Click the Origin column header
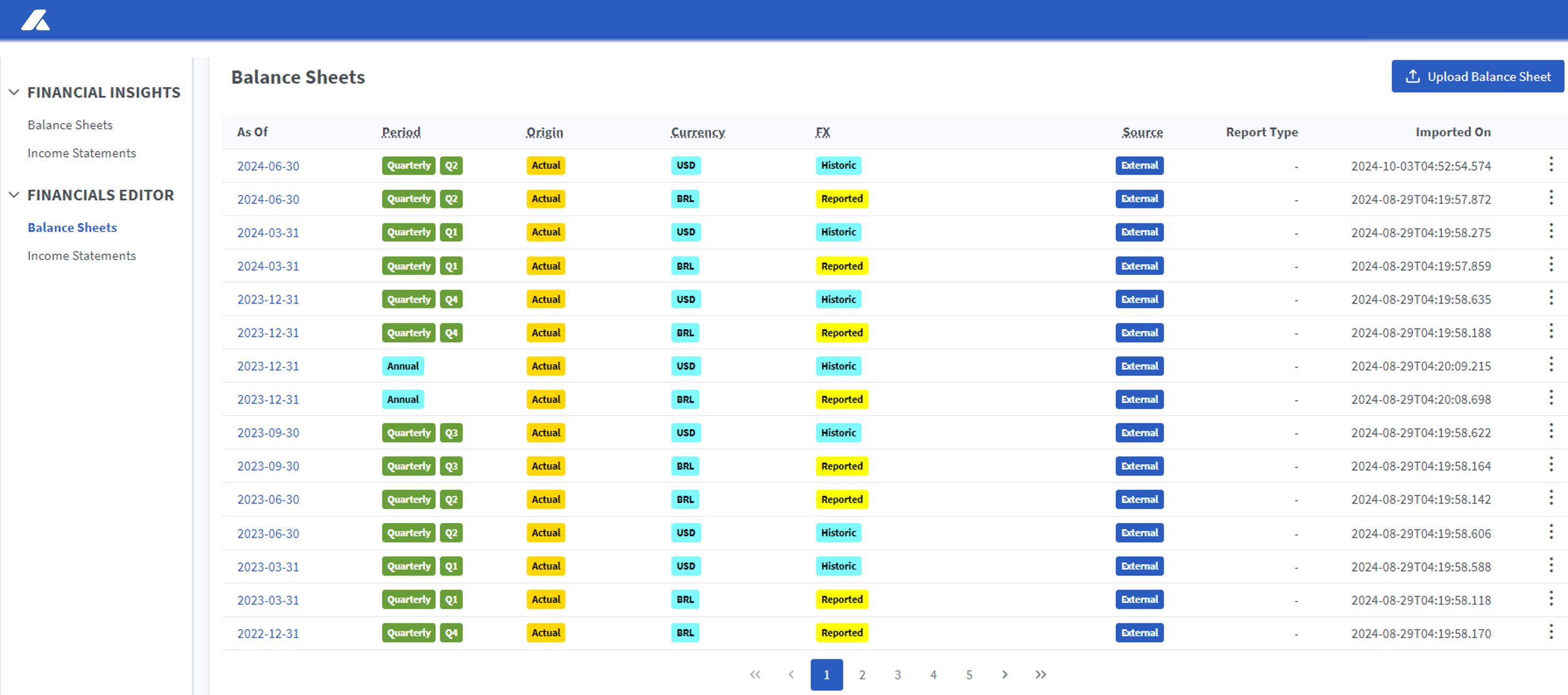 pos(545,132)
